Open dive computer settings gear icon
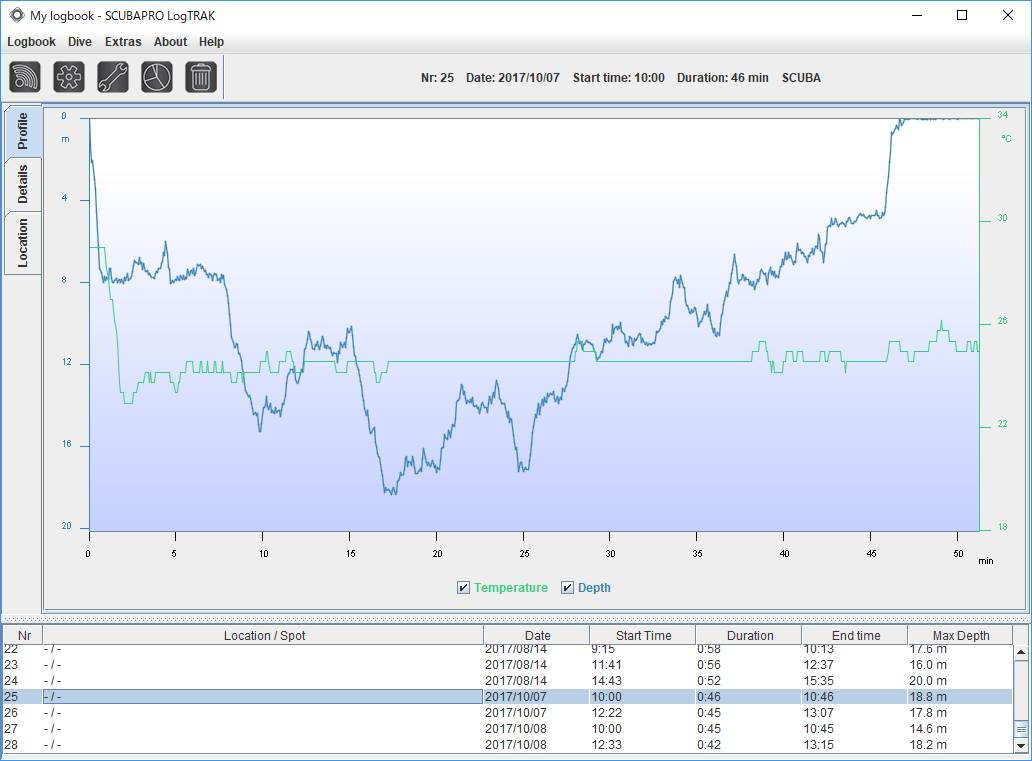Screen dimensions: 1032x761 tap(69, 77)
